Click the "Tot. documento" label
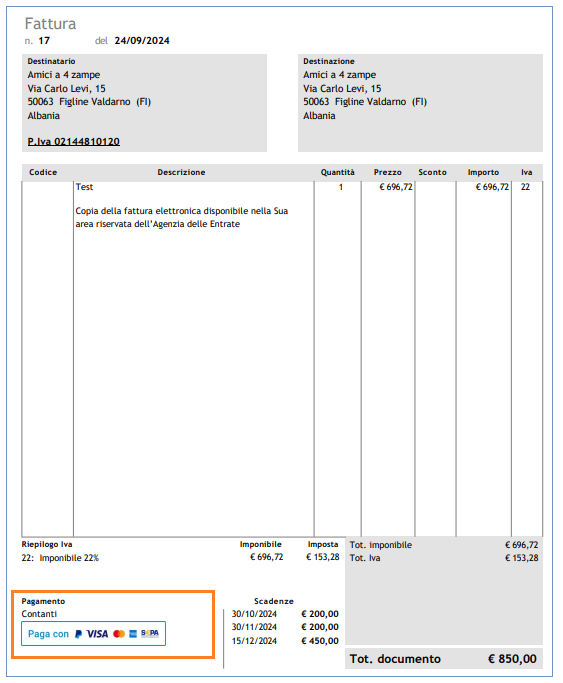The height and width of the screenshot is (683, 563). coord(395,659)
